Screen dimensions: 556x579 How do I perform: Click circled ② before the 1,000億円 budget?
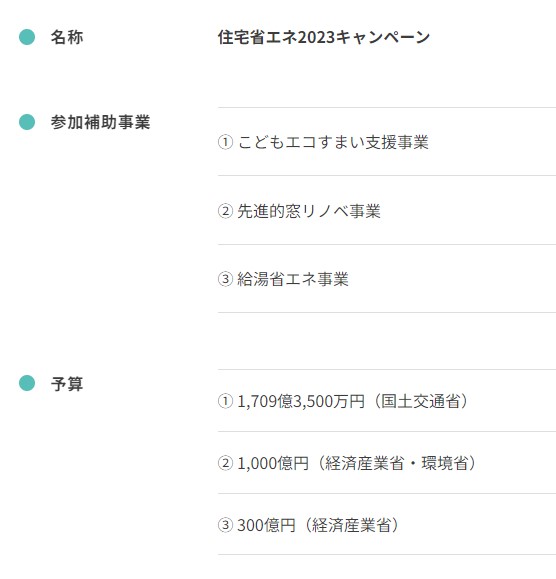coord(225,463)
